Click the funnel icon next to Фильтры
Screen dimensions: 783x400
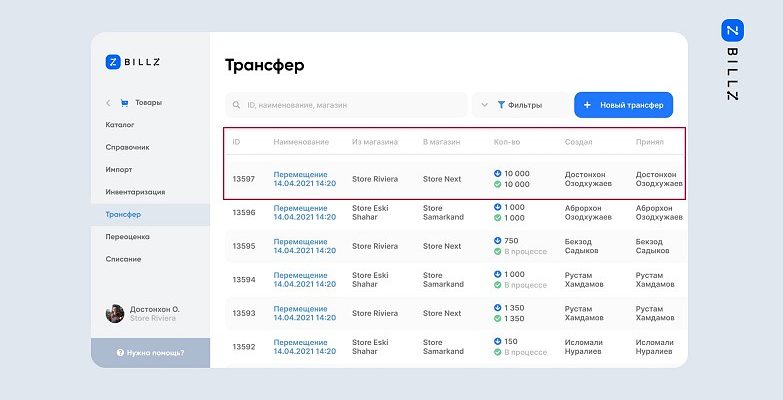tap(501, 105)
